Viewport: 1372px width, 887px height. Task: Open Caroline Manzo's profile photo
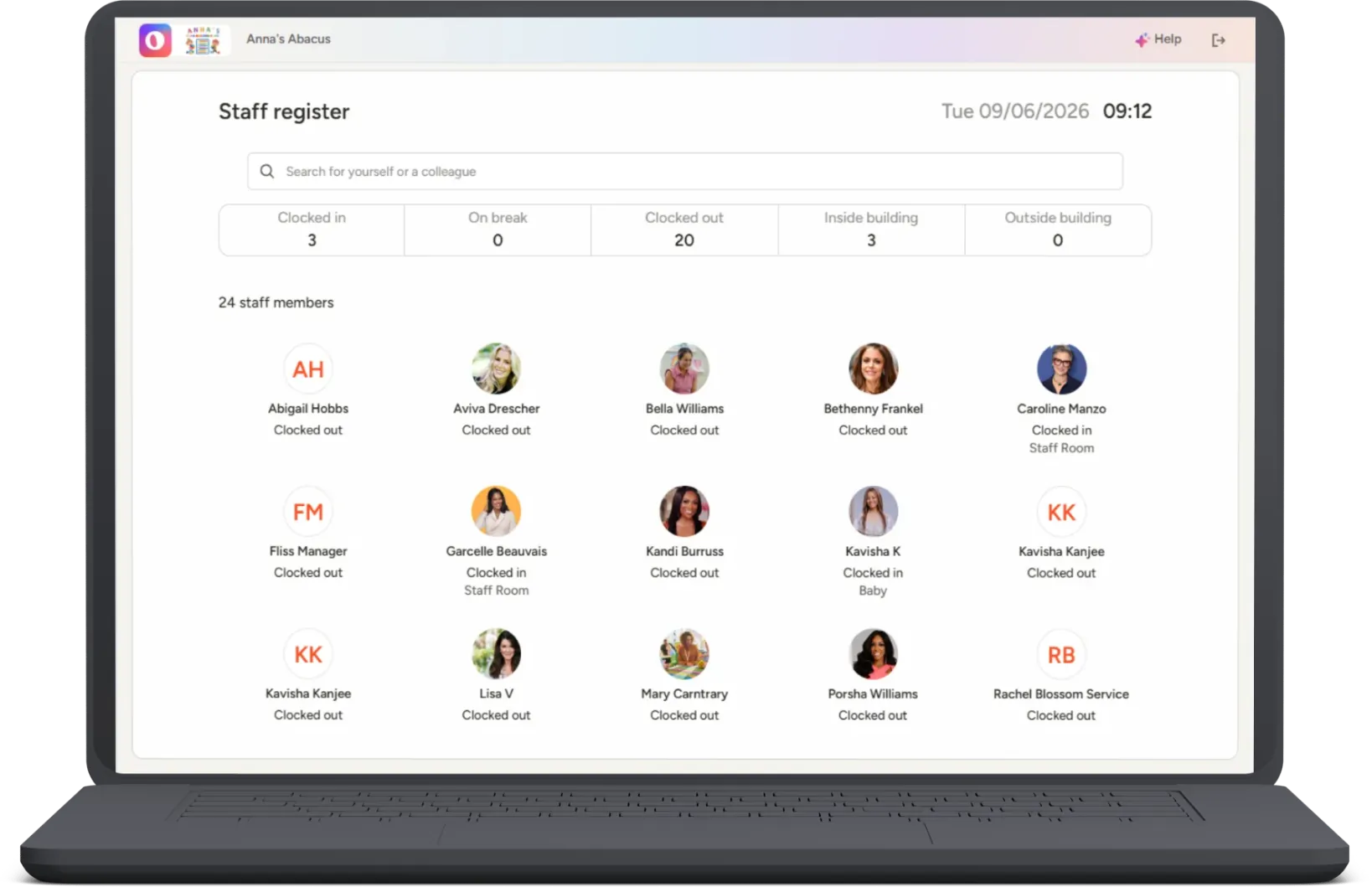[x=1061, y=369]
